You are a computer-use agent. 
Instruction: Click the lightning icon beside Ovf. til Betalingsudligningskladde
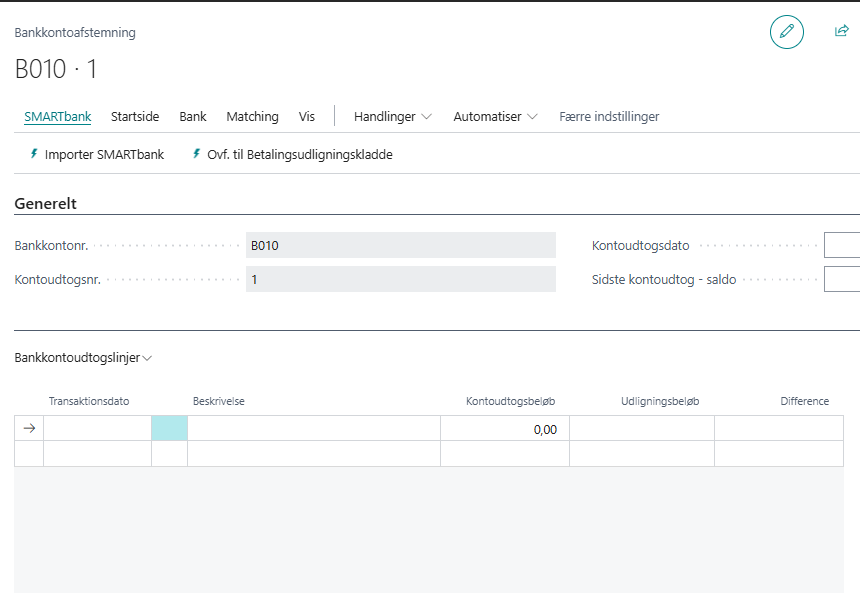[x=196, y=155]
